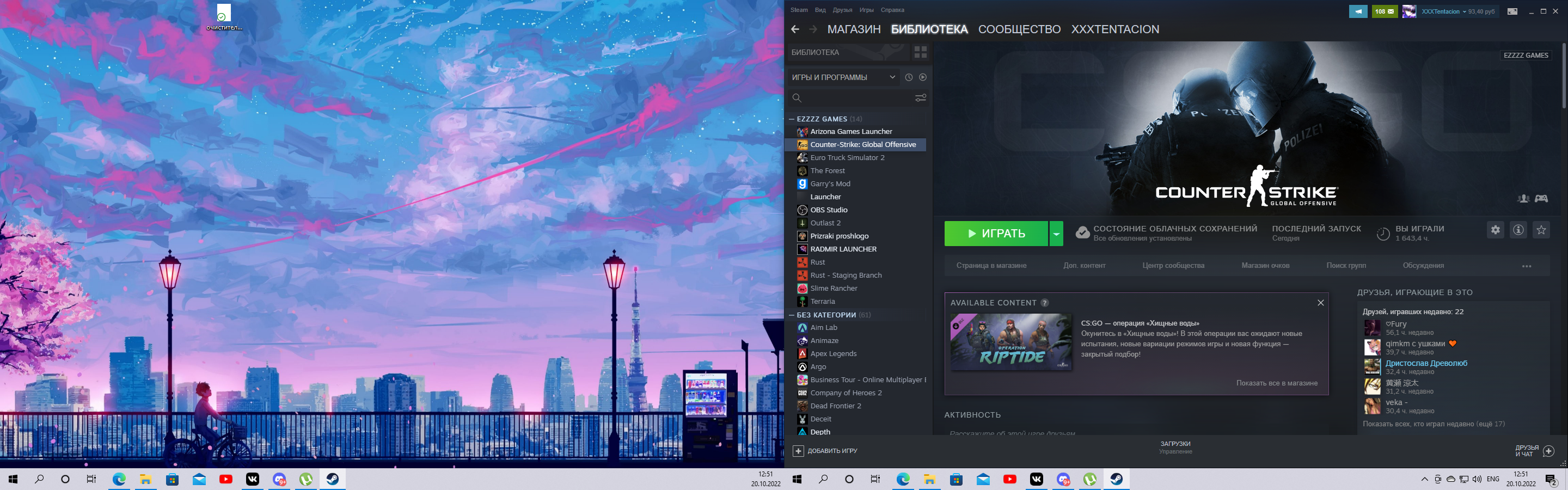Toggle sort by recent activity clock icon
Screen dimensions: 1568x490
909,77
